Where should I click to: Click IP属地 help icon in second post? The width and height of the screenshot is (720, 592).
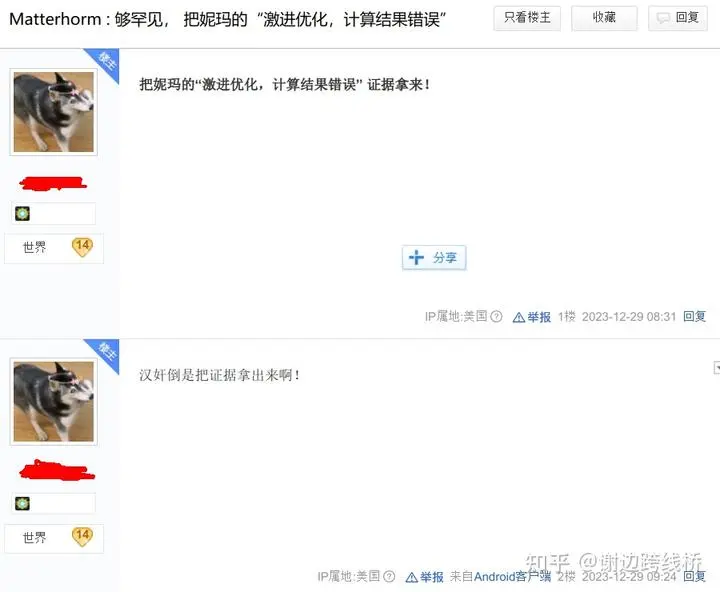pyautogui.click(x=389, y=576)
